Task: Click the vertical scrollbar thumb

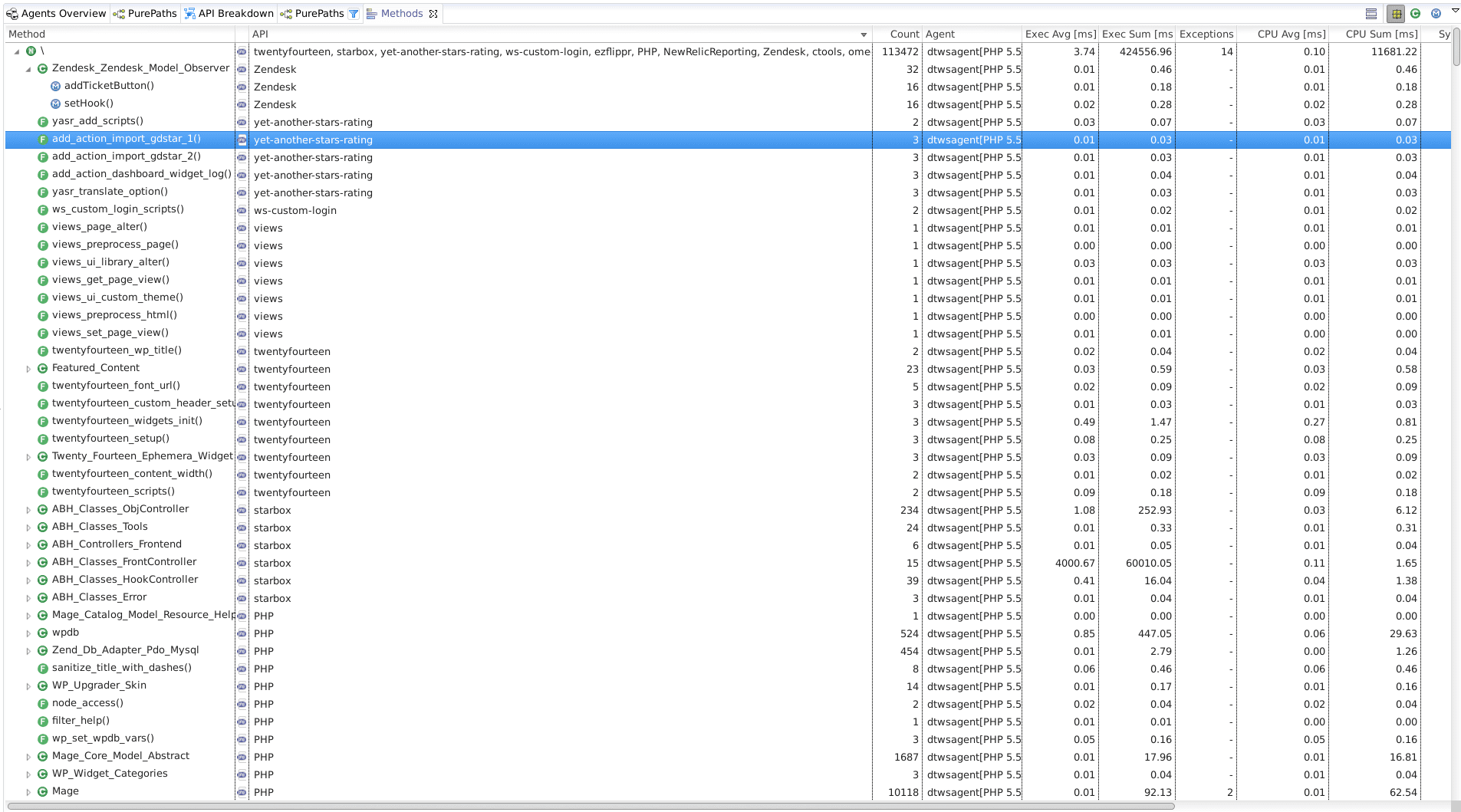Action: pyautogui.click(x=1456, y=48)
